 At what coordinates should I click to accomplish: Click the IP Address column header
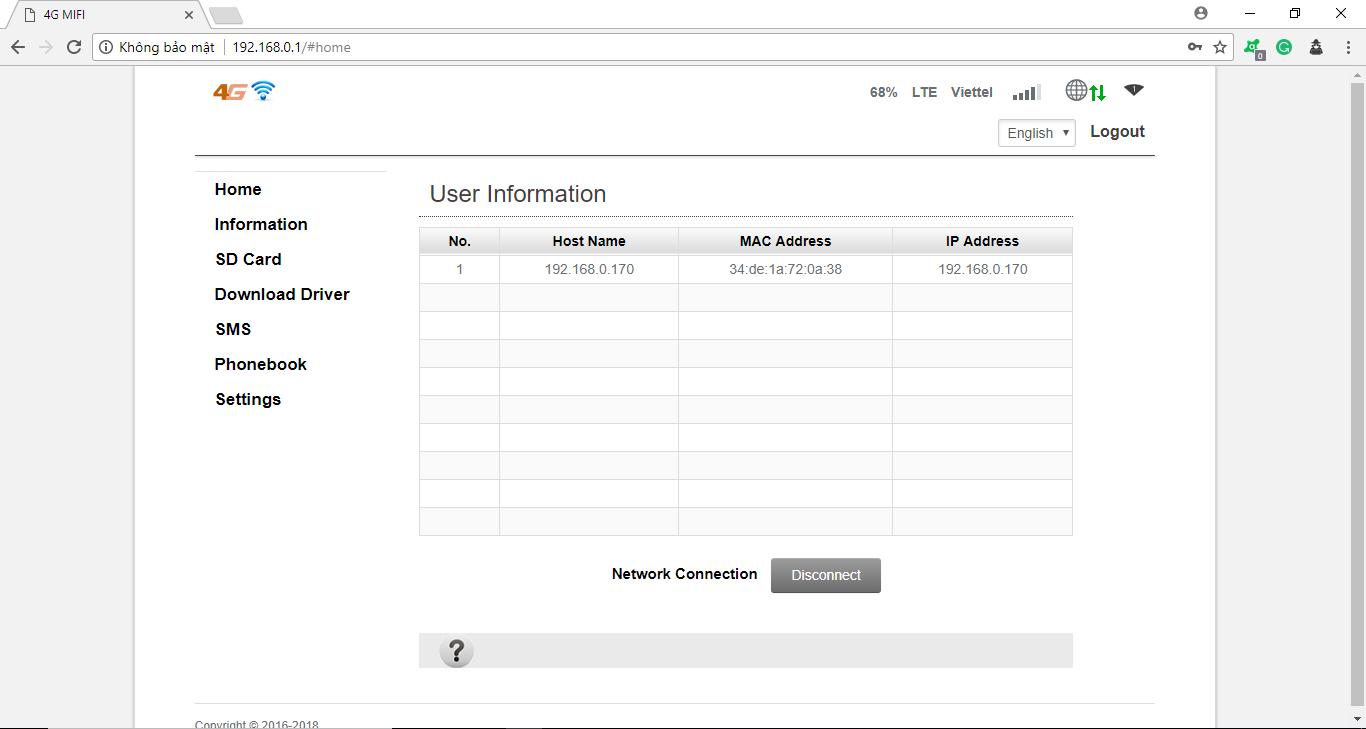[x=982, y=241]
